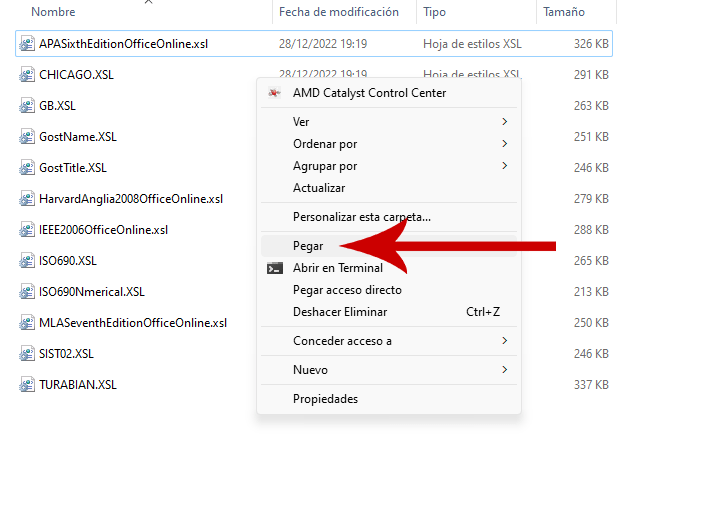The width and height of the screenshot is (709, 505).
Task: Click Deshacer Eliminar menu entry
Action: 340,312
